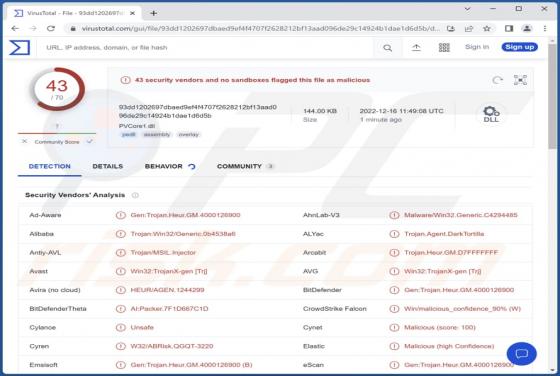Viewport: 560px width, 376px height.
Task: Click the install app icon in address bar
Action: pyautogui.click(x=451, y=29)
